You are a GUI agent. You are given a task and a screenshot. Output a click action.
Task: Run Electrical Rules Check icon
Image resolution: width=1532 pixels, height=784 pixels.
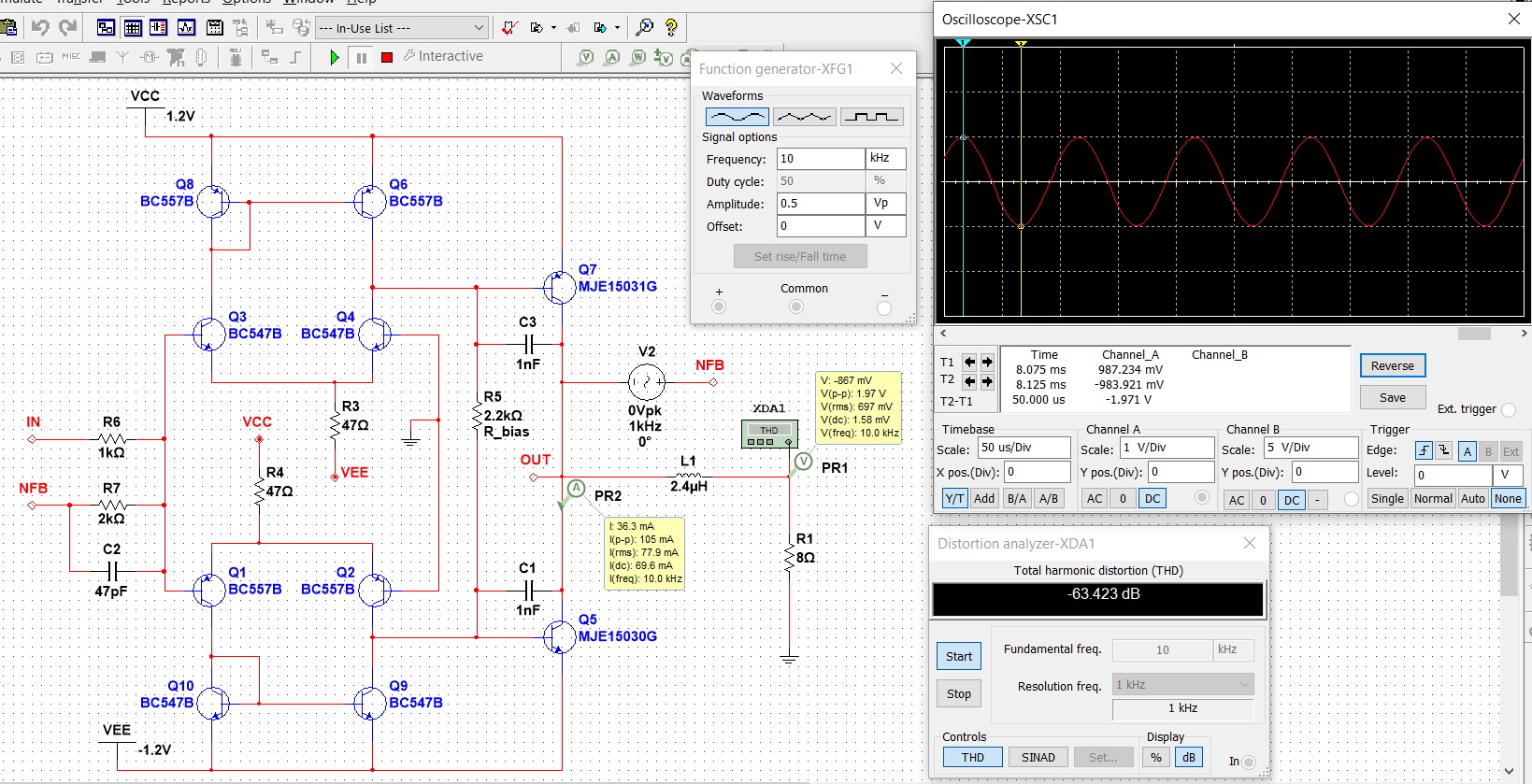coord(510,28)
